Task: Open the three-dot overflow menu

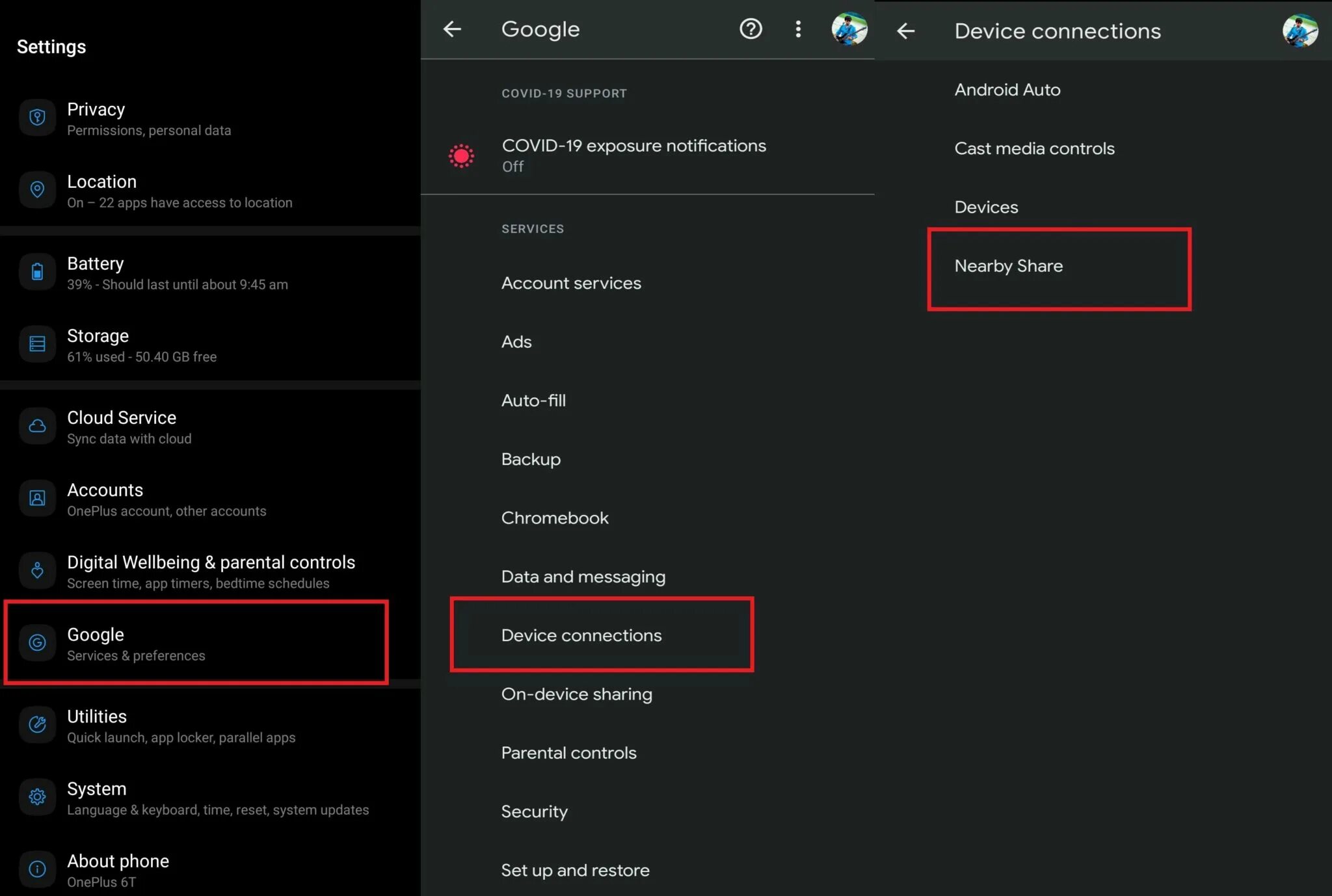Action: pyautogui.click(x=798, y=29)
